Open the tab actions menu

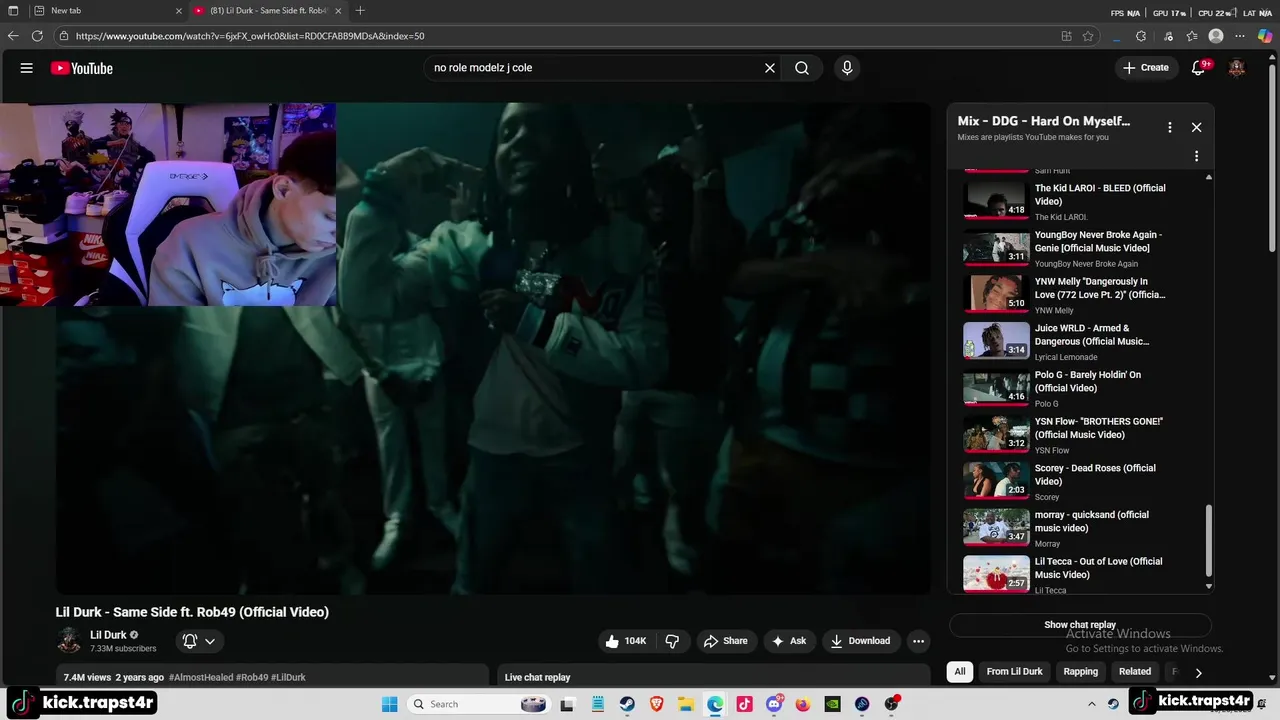coord(13,11)
